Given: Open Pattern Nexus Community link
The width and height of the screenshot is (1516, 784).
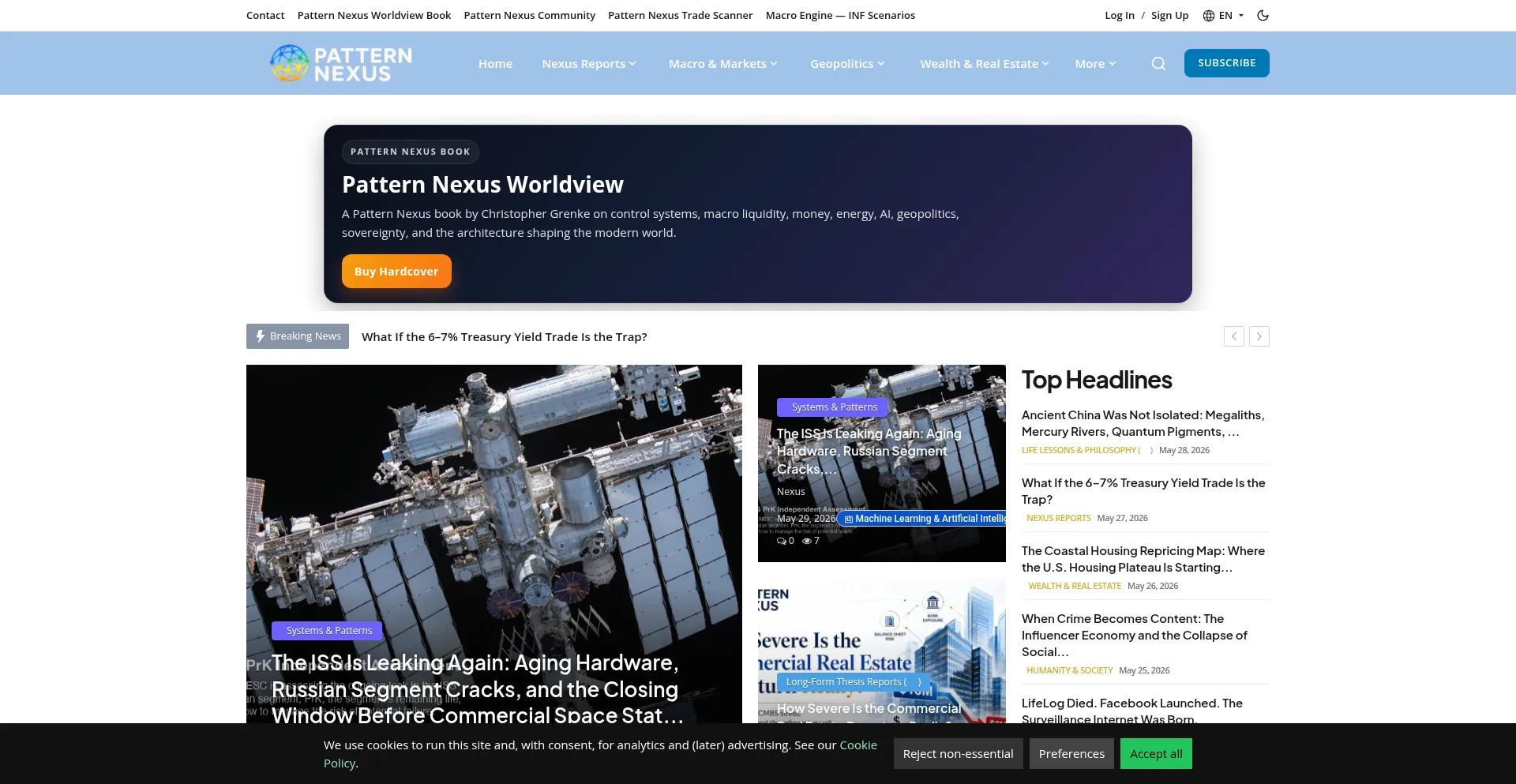Looking at the screenshot, I should tap(530, 15).
